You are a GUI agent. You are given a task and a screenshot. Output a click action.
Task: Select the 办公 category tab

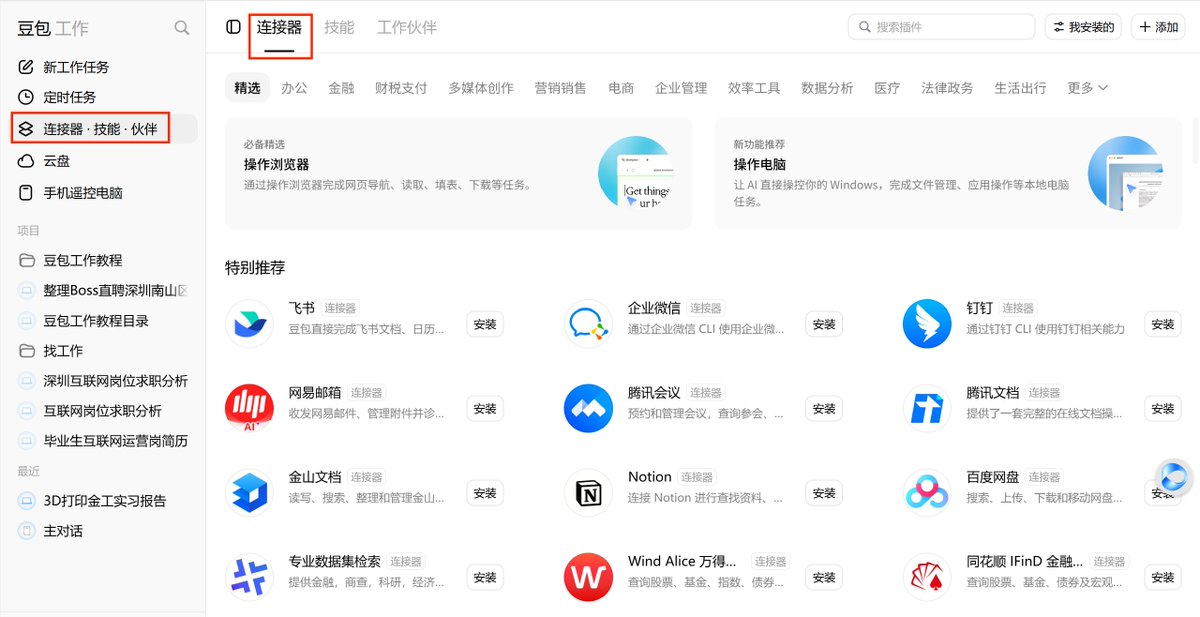click(x=294, y=88)
